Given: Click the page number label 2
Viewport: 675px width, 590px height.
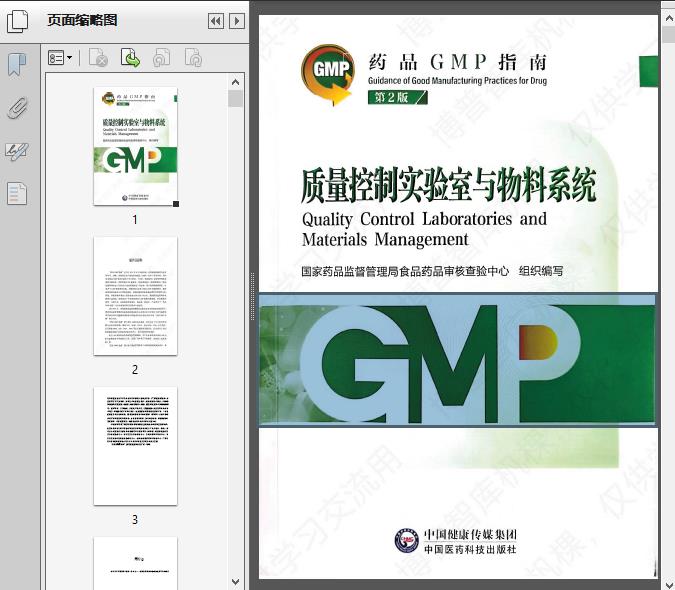Looking at the screenshot, I should (x=135, y=370).
